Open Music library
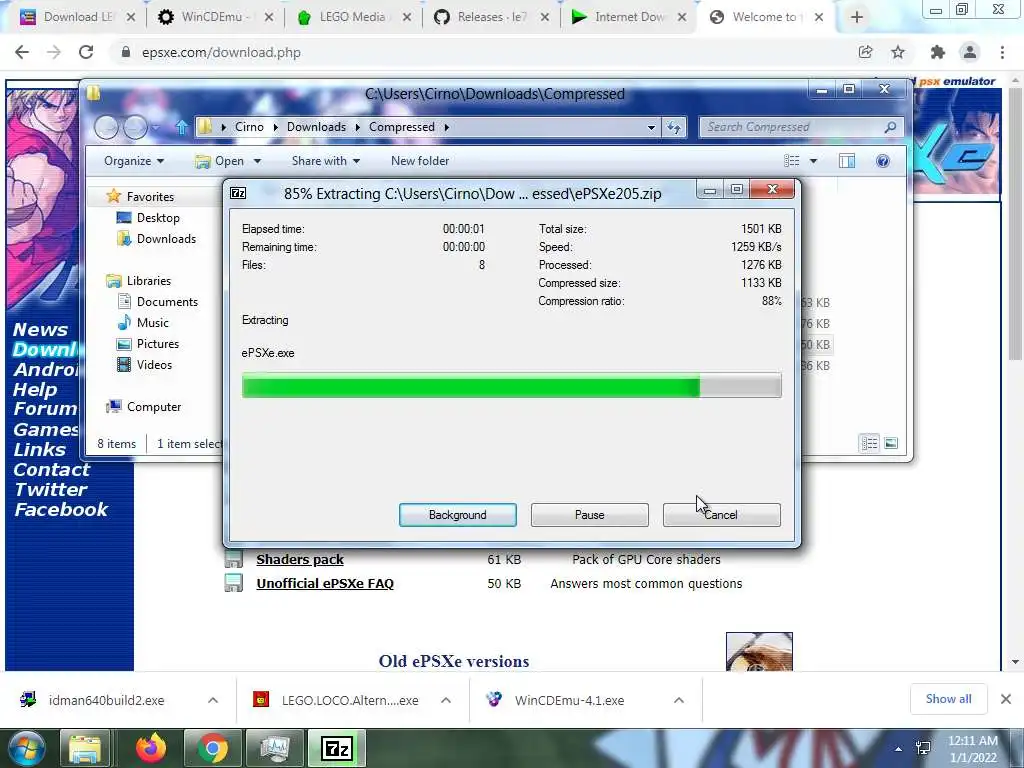 (x=152, y=322)
